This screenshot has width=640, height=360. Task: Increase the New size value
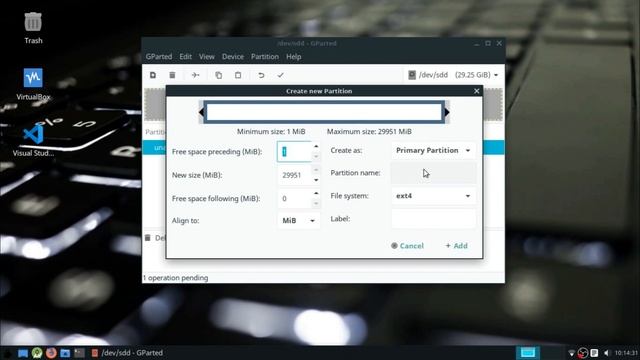(316, 170)
